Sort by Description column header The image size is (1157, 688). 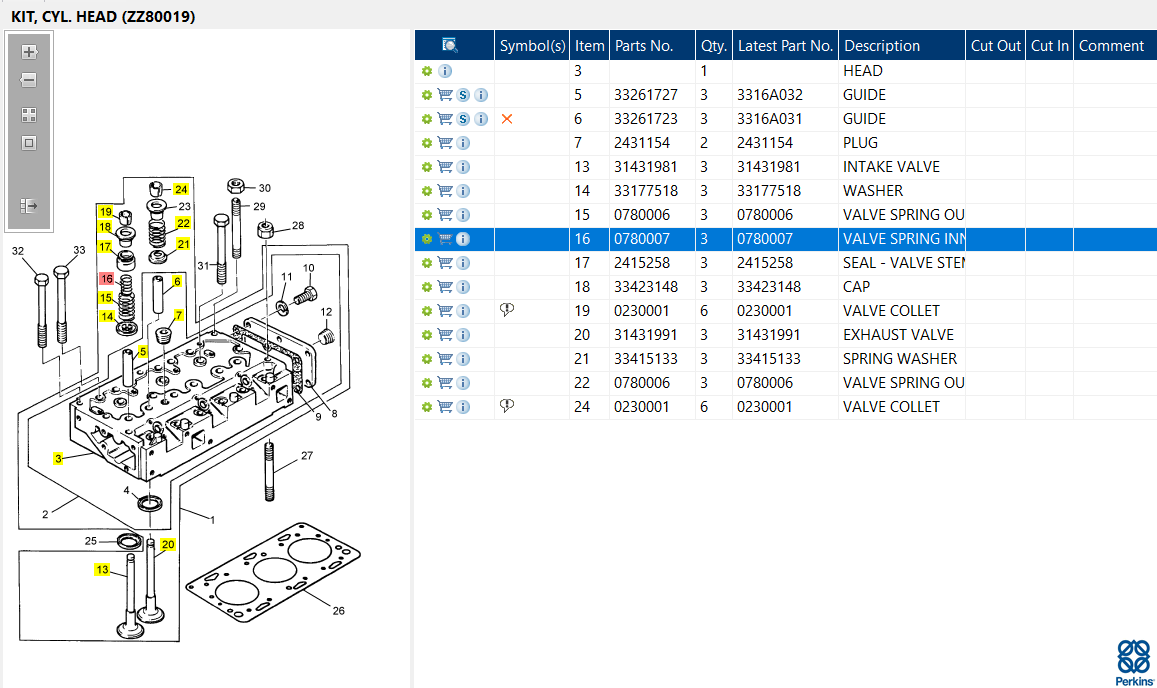881,45
